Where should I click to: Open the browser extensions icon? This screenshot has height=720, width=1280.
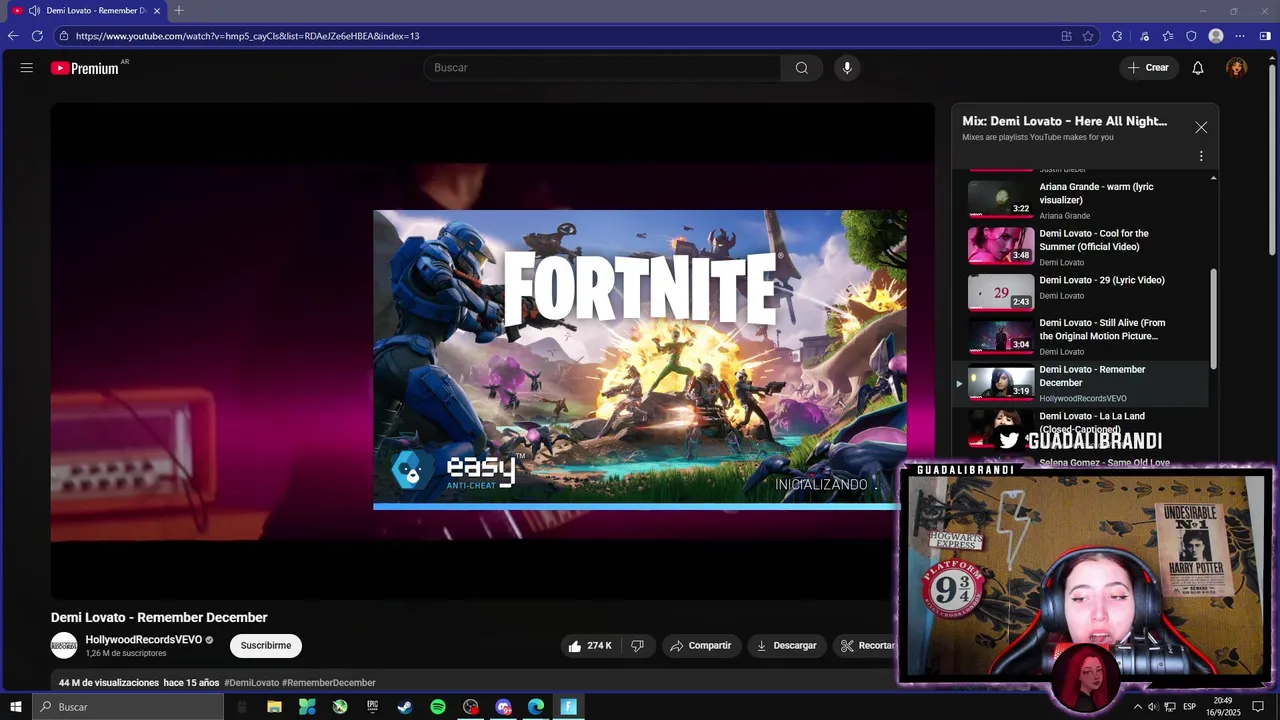pos(1117,36)
